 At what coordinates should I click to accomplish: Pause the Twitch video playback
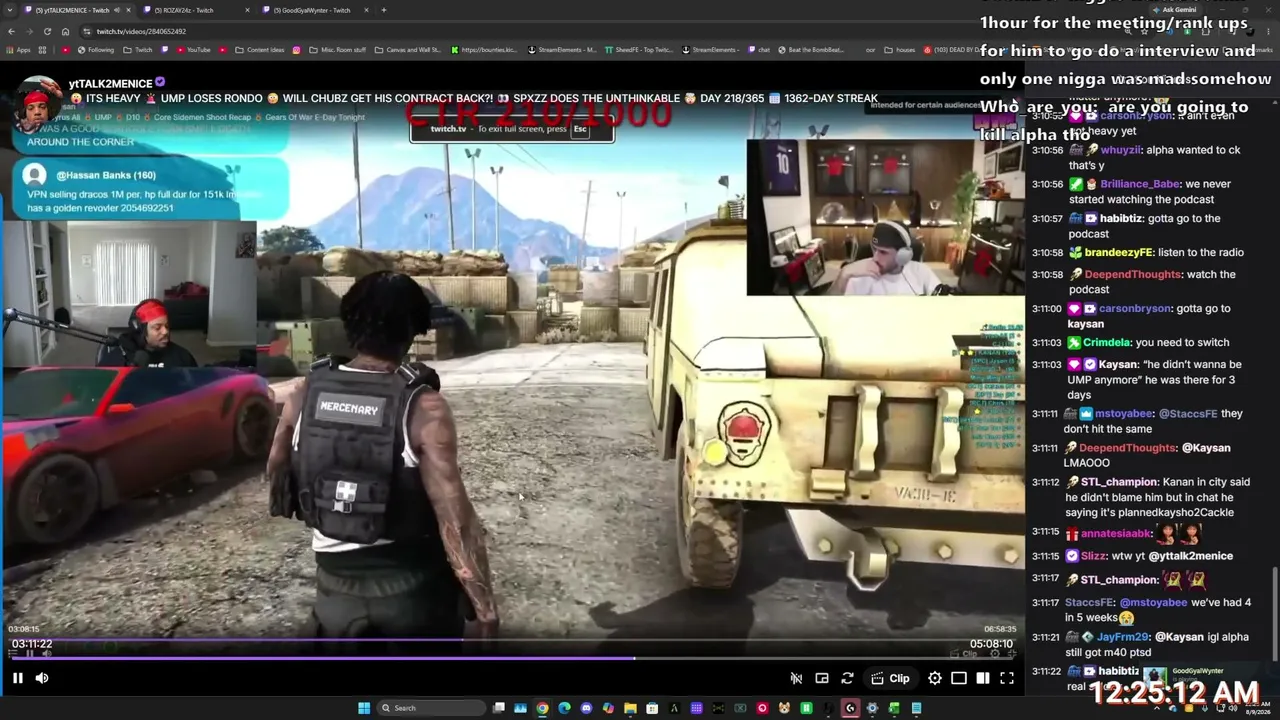[x=18, y=678]
